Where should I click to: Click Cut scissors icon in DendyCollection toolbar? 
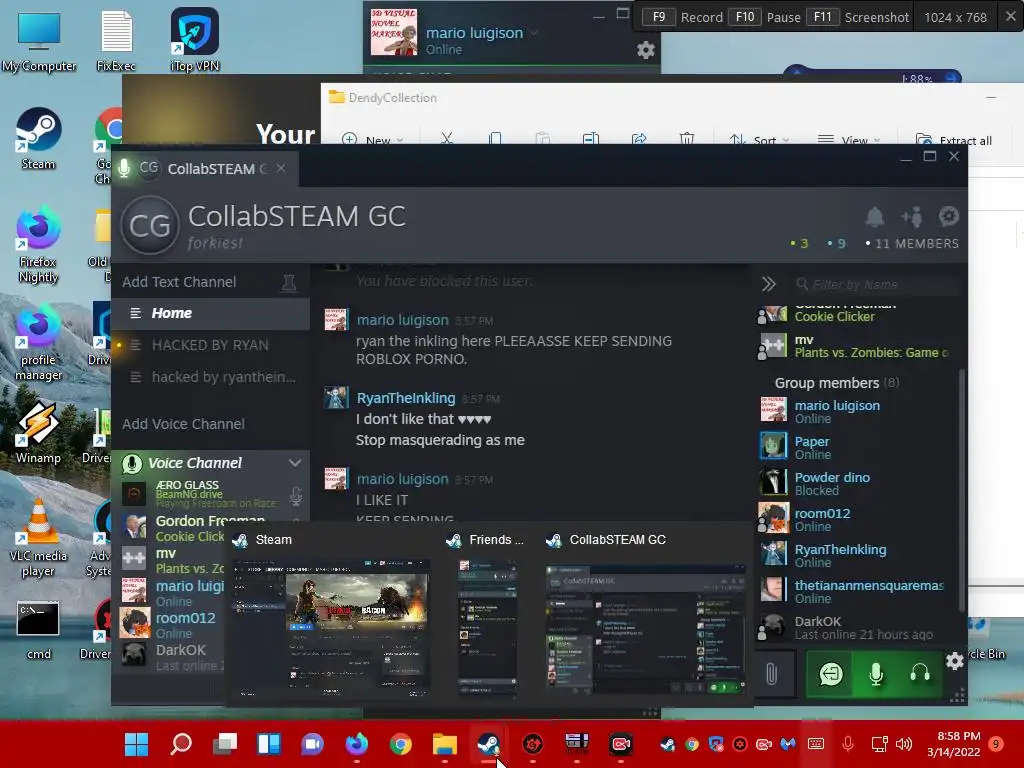[447, 139]
